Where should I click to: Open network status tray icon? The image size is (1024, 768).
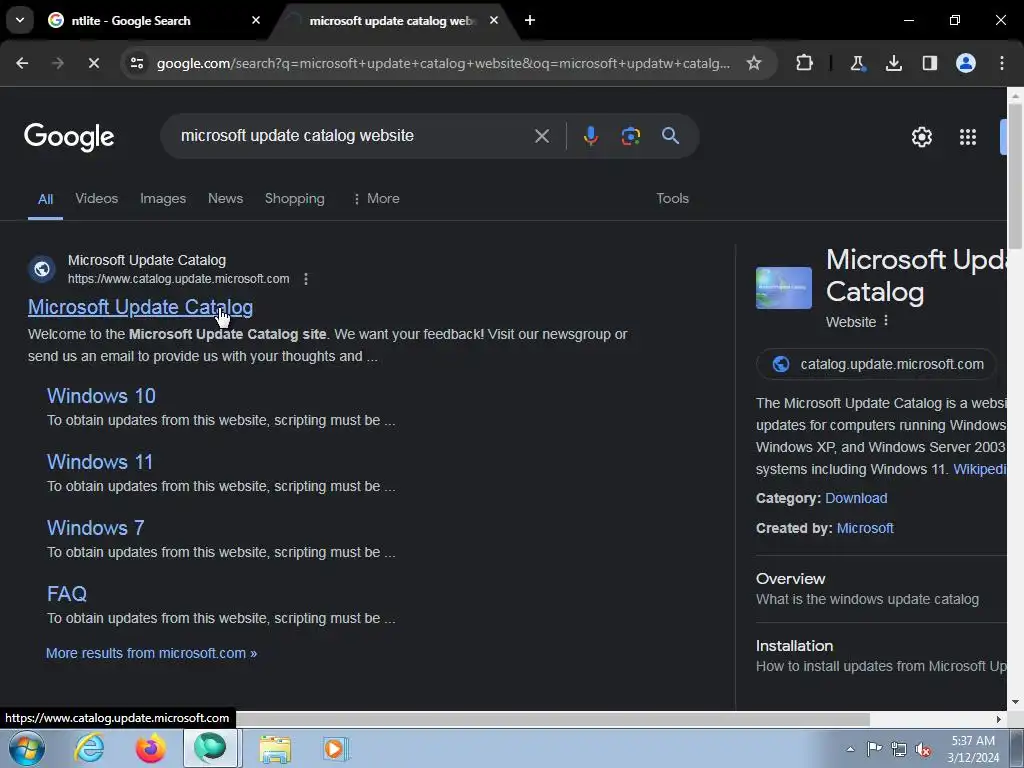(899, 749)
